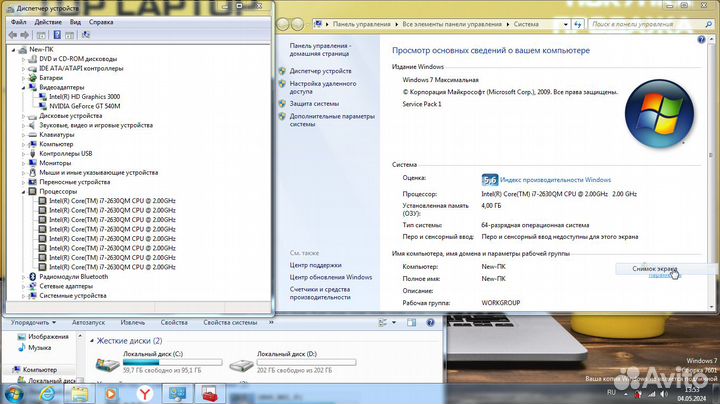Click Свойства системы in Explorer command bar
Screen dimensions: 720x404
click(230, 323)
